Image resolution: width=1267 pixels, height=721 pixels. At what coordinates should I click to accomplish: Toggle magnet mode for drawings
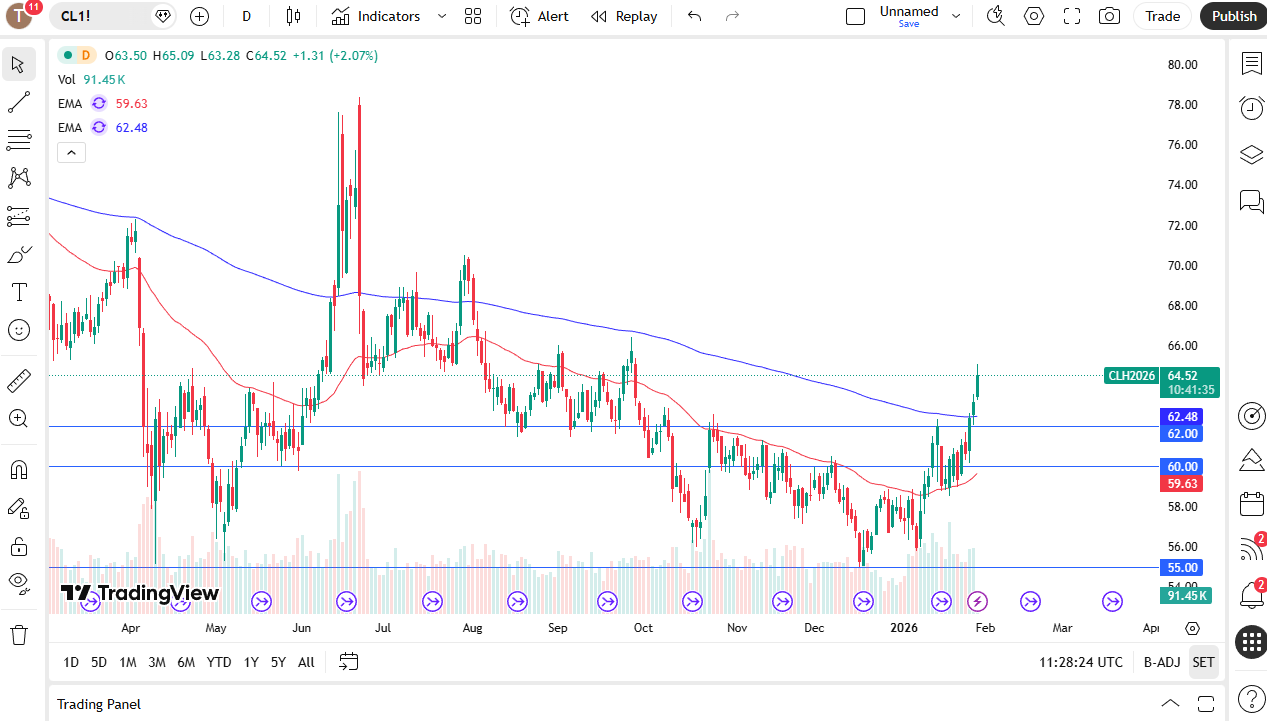(x=18, y=469)
